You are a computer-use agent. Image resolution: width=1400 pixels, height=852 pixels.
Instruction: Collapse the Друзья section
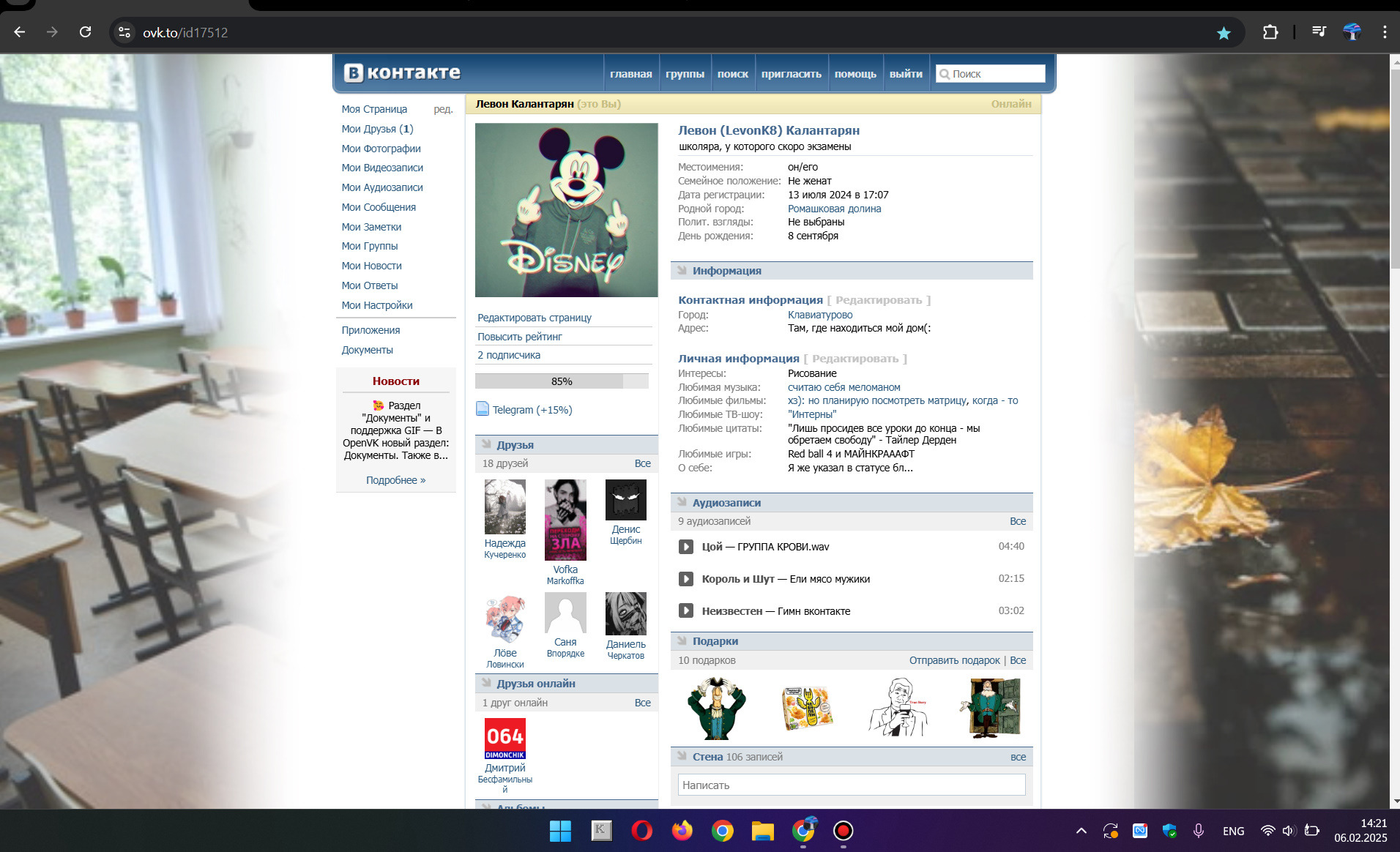point(486,445)
